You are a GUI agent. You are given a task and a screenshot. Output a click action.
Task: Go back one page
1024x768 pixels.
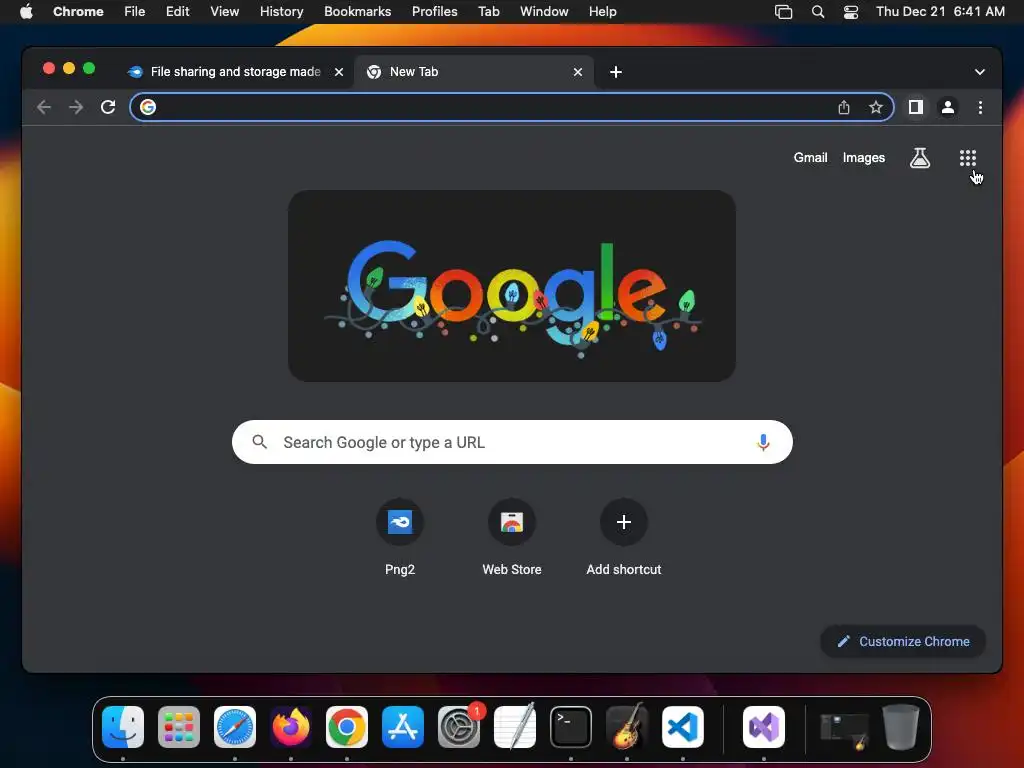coord(44,107)
